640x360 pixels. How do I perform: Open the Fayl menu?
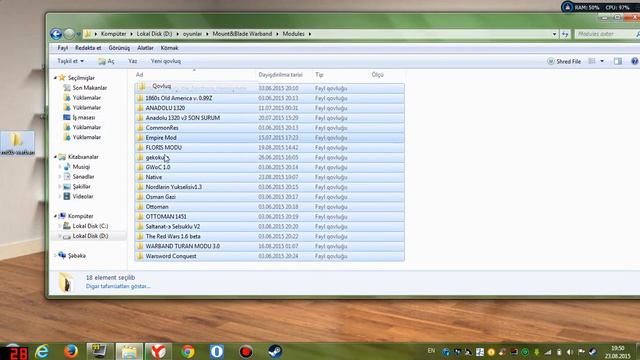pyautogui.click(x=62, y=48)
